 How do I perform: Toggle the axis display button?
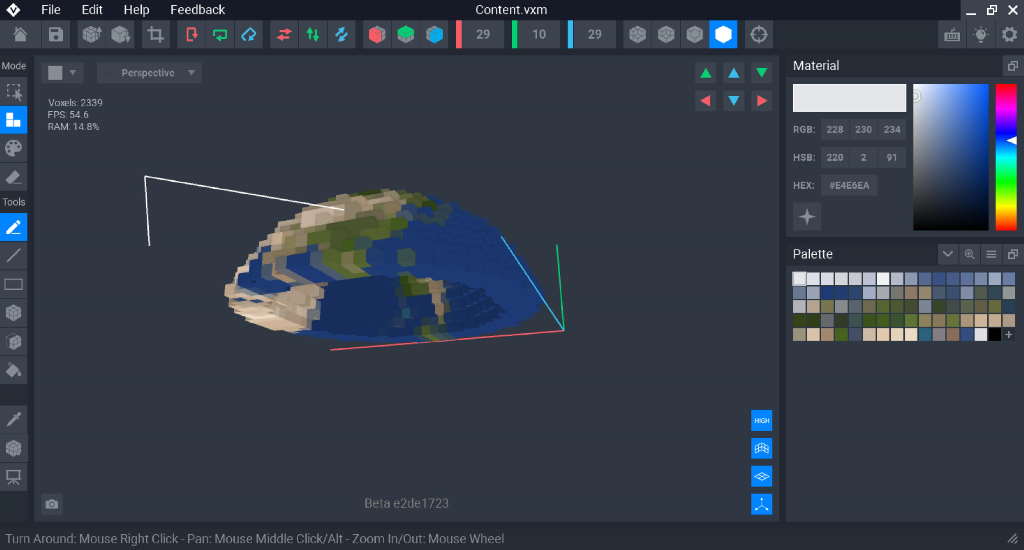click(761, 505)
